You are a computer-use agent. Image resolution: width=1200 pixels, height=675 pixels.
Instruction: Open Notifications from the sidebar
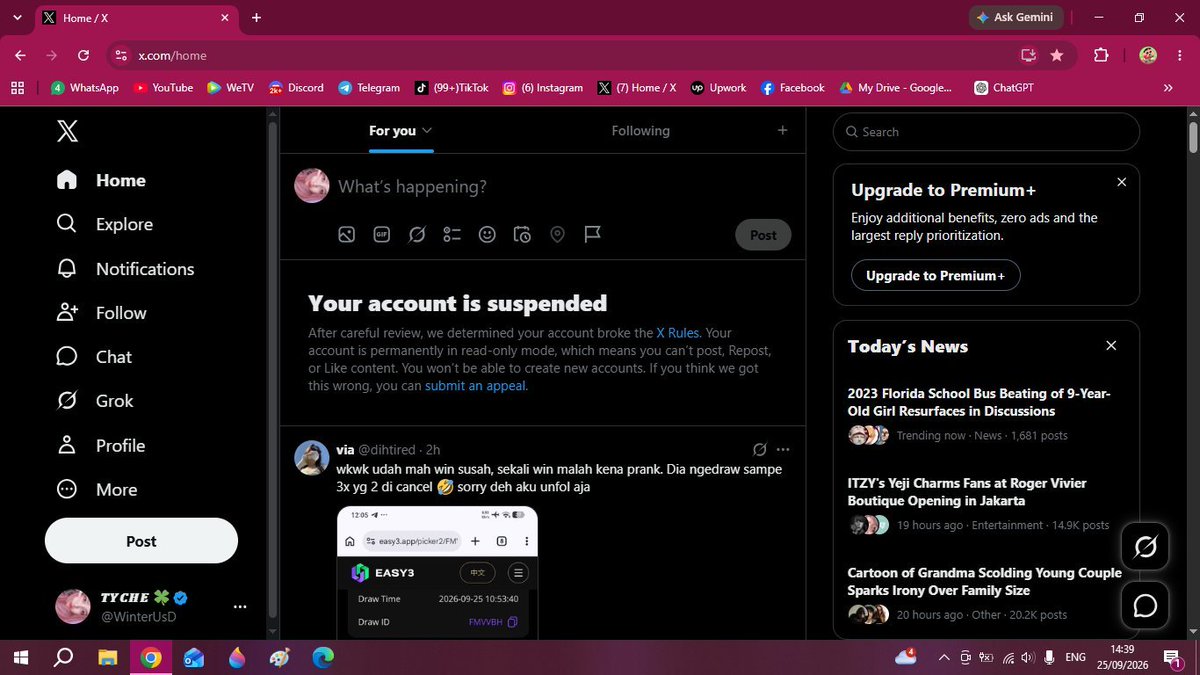click(x=126, y=269)
